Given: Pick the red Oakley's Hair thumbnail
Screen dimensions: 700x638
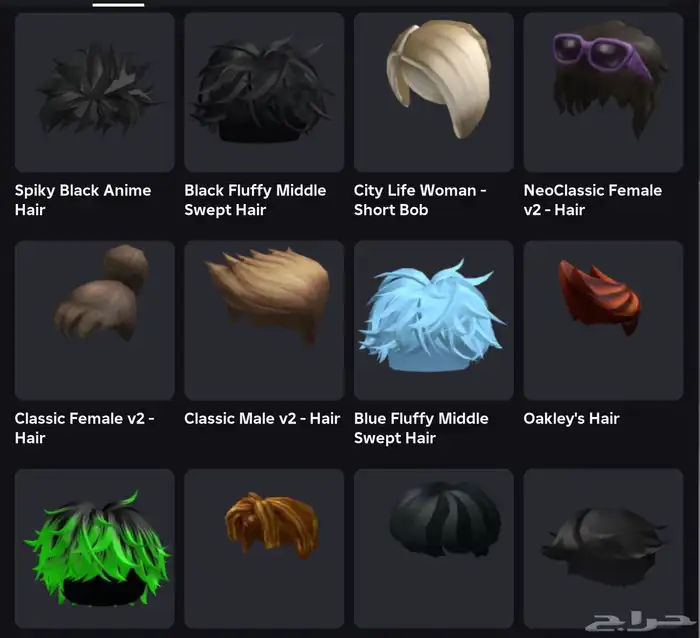Looking at the screenshot, I should (604, 321).
